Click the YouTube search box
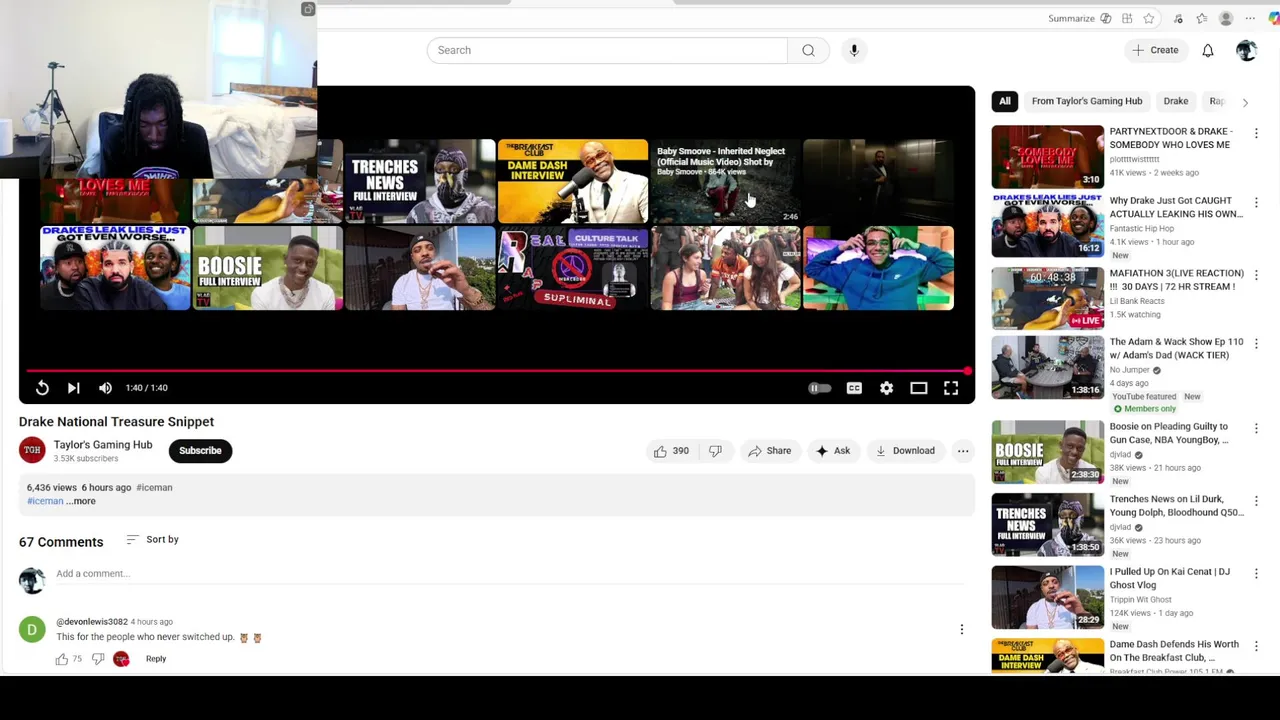The height and width of the screenshot is (720, 1280). [607, 50]
